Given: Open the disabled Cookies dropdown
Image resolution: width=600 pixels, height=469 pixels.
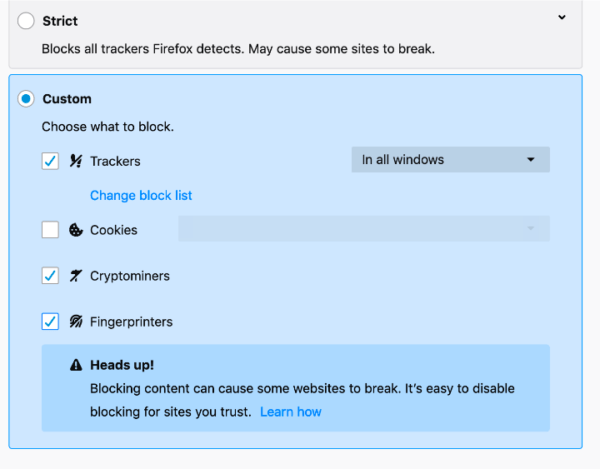Looking at the screenshot, I should tap(364, 228).
